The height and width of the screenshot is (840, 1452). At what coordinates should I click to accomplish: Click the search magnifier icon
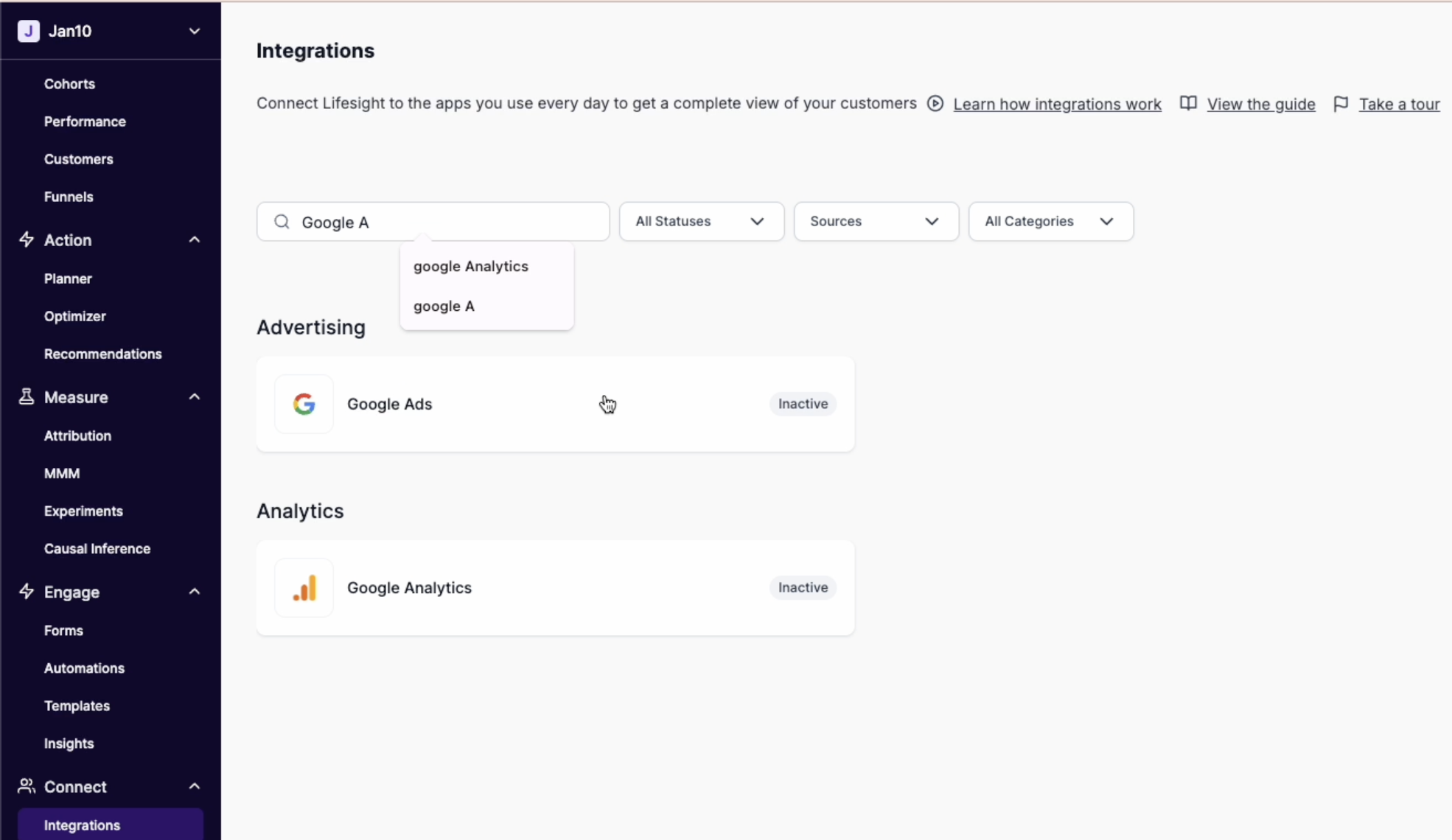282,222
